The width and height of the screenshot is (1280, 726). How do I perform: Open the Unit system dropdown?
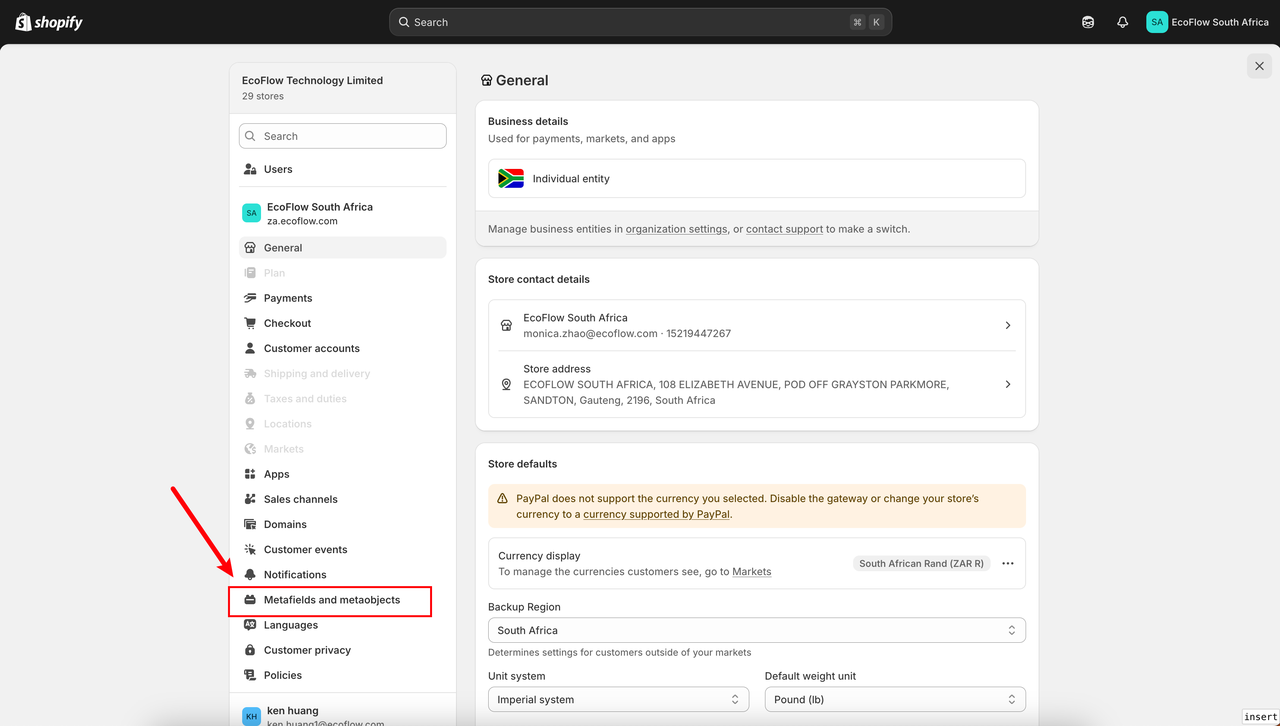click(618, 700)
